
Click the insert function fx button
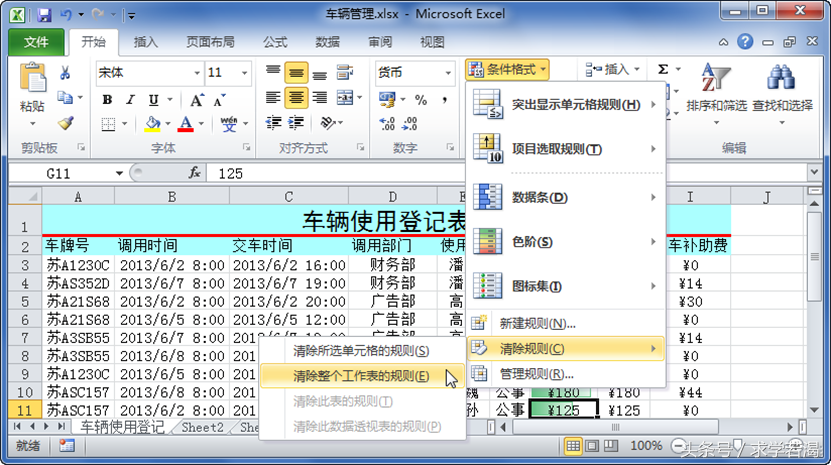[x=195, y=173]
